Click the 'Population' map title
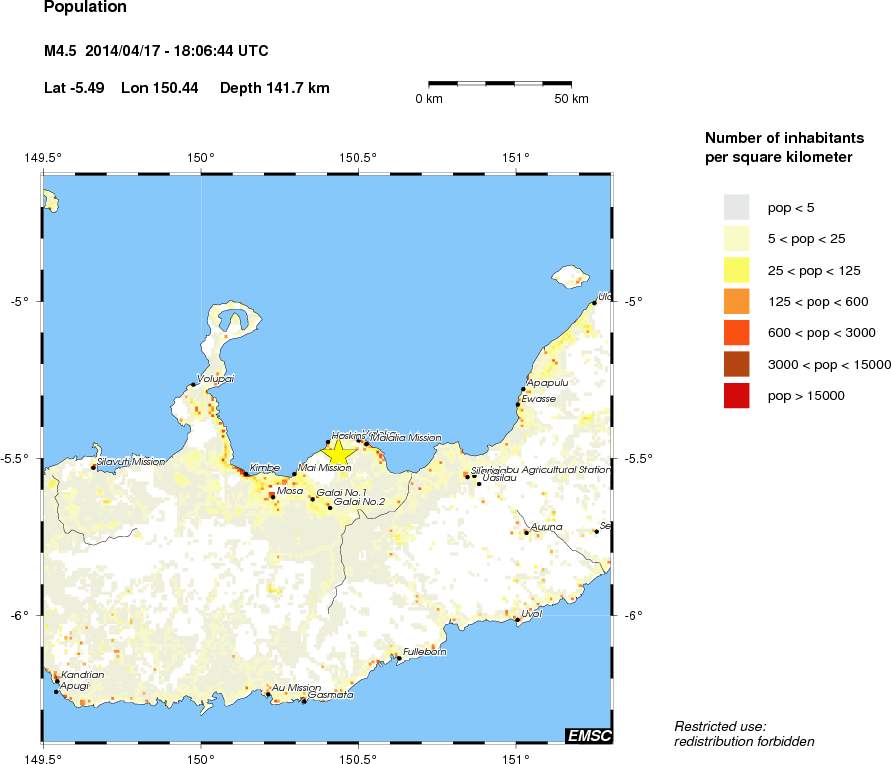Image resolution: width=891 pixels, height=764 pixels. pyautogui.click(x=86, y=8)
